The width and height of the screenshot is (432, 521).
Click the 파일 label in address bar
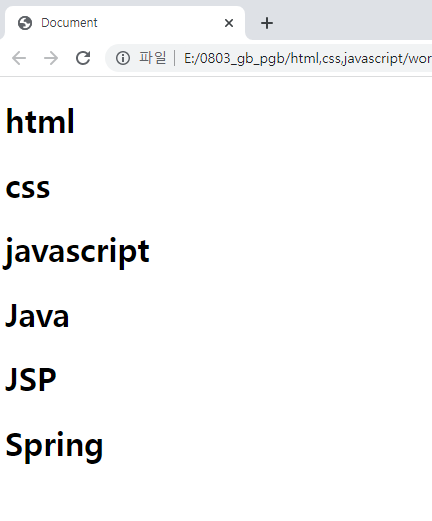point(153,58)
